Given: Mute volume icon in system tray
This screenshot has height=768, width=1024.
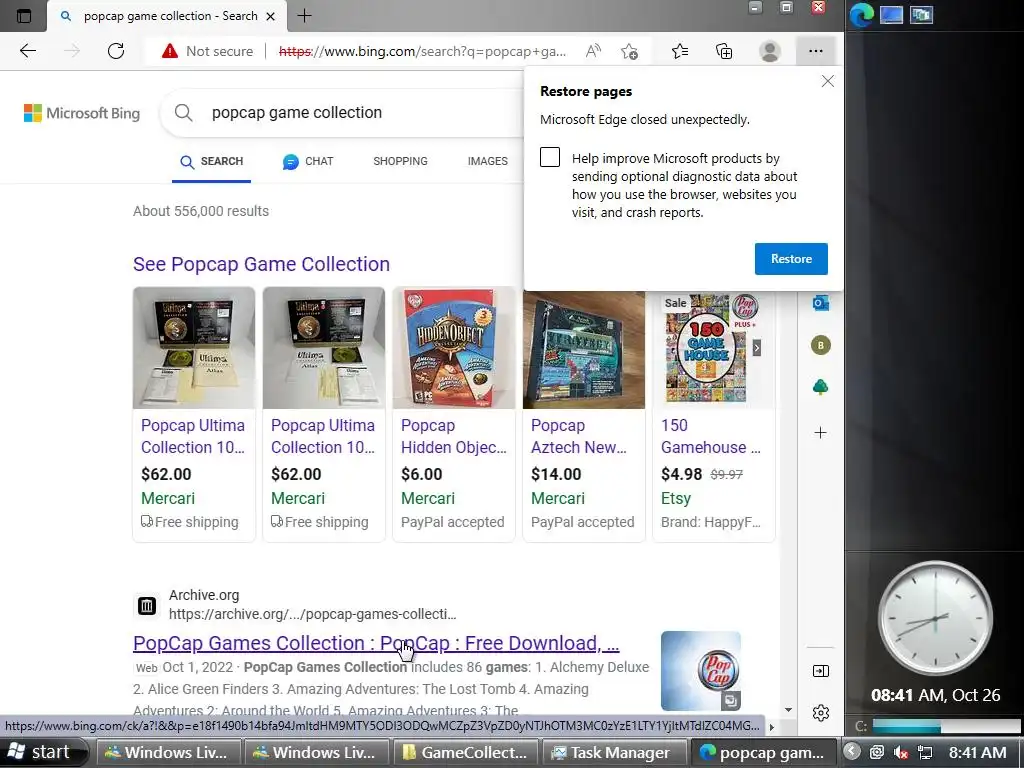Looking at the screenshot, I should click(x=901, y=752).
